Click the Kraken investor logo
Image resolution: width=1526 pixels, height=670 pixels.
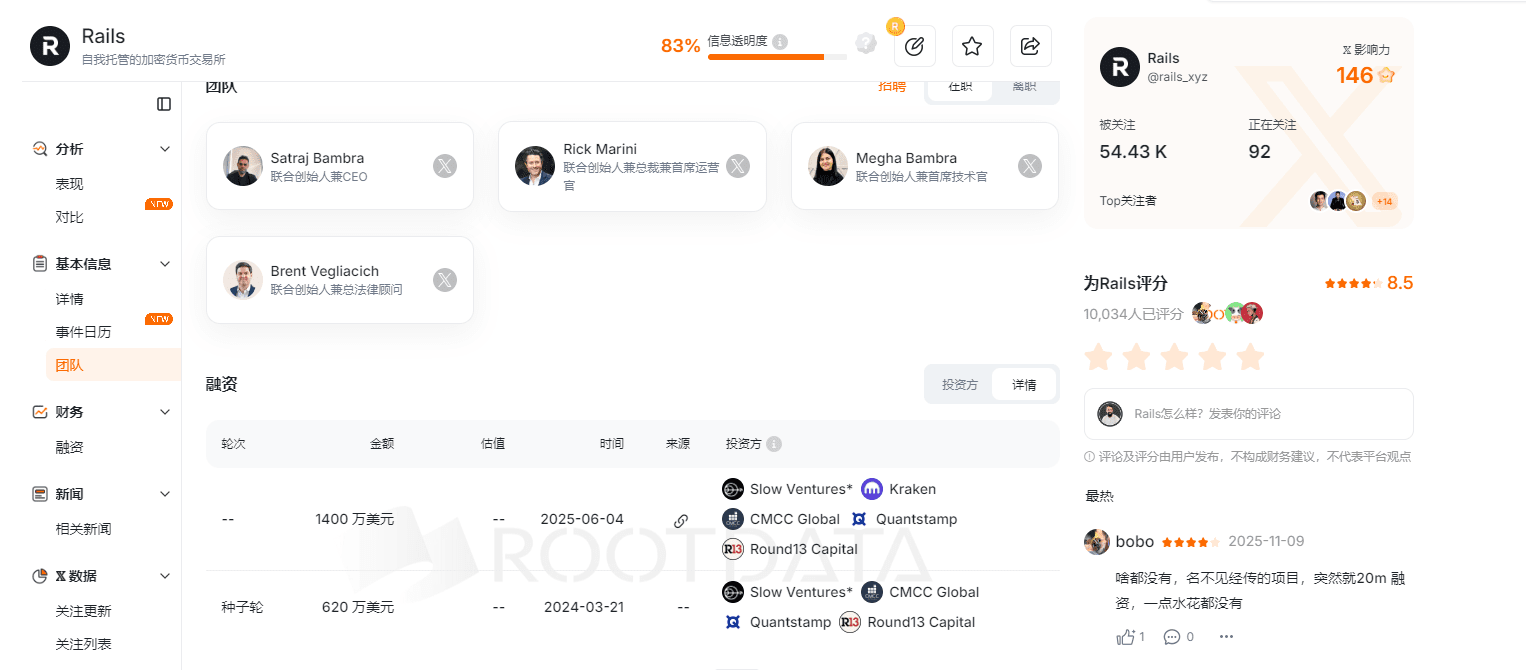click(872, 489)
